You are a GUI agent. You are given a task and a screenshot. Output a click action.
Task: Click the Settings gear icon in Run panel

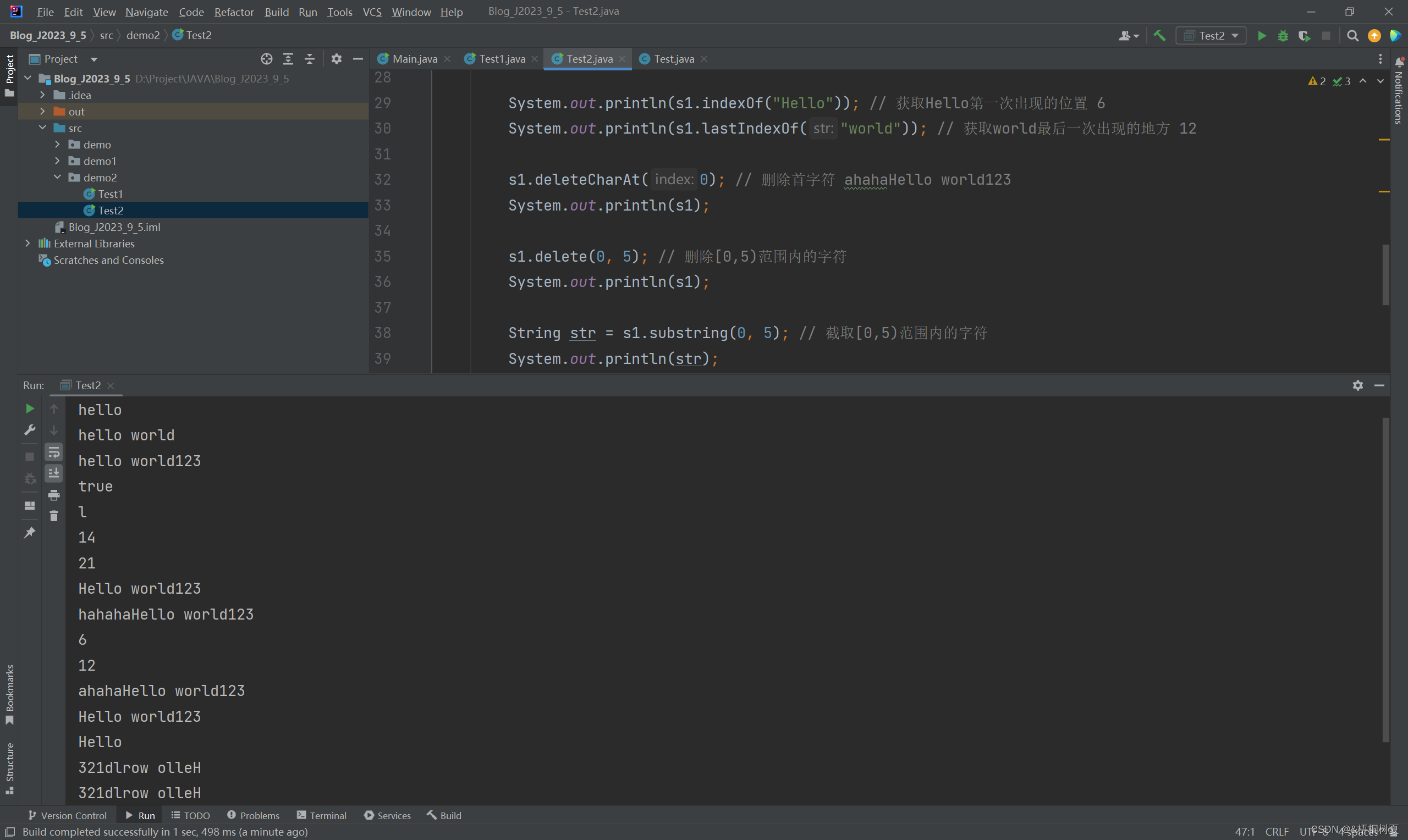1358,385
